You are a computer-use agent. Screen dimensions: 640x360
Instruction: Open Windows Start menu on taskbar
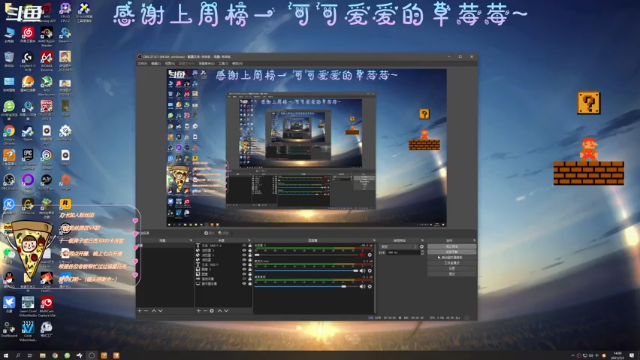click(6, 356)
